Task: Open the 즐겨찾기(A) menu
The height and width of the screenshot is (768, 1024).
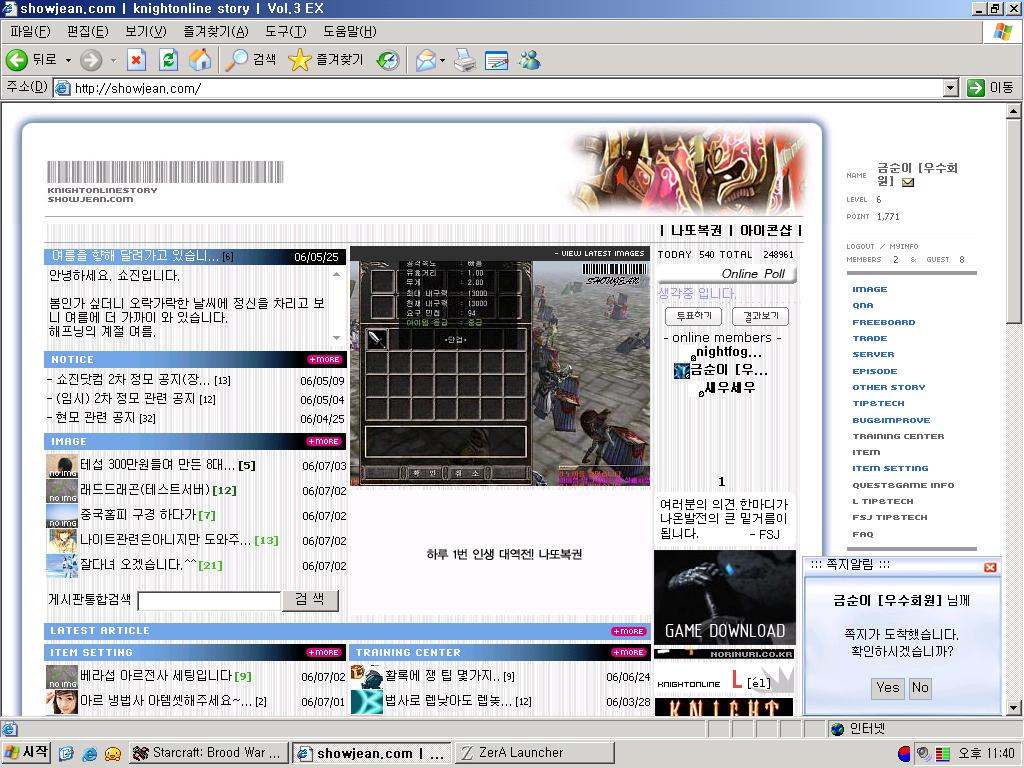Action: pos(216,31)
